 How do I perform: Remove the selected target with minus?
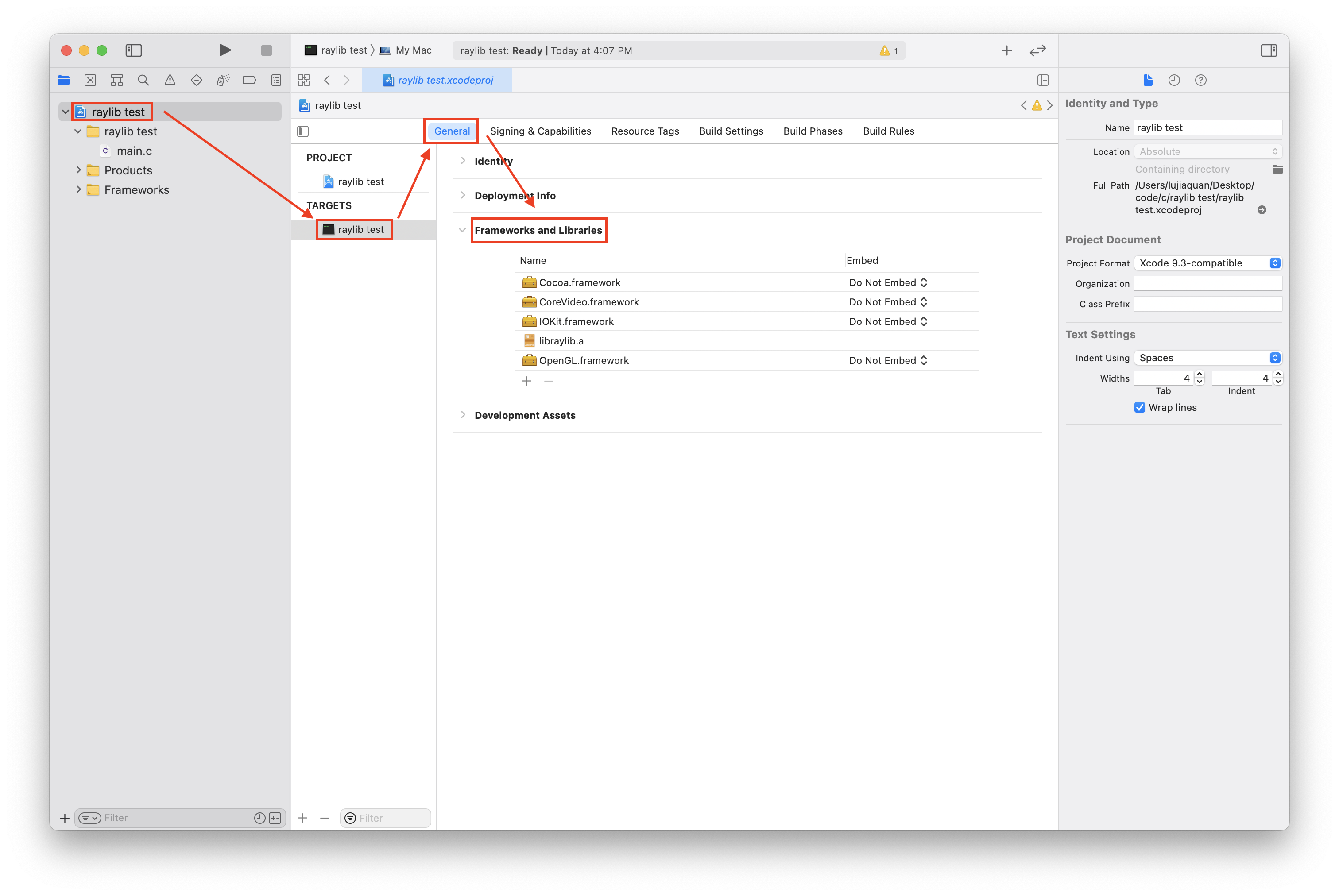pyautogui.click(x=325, y=818)
